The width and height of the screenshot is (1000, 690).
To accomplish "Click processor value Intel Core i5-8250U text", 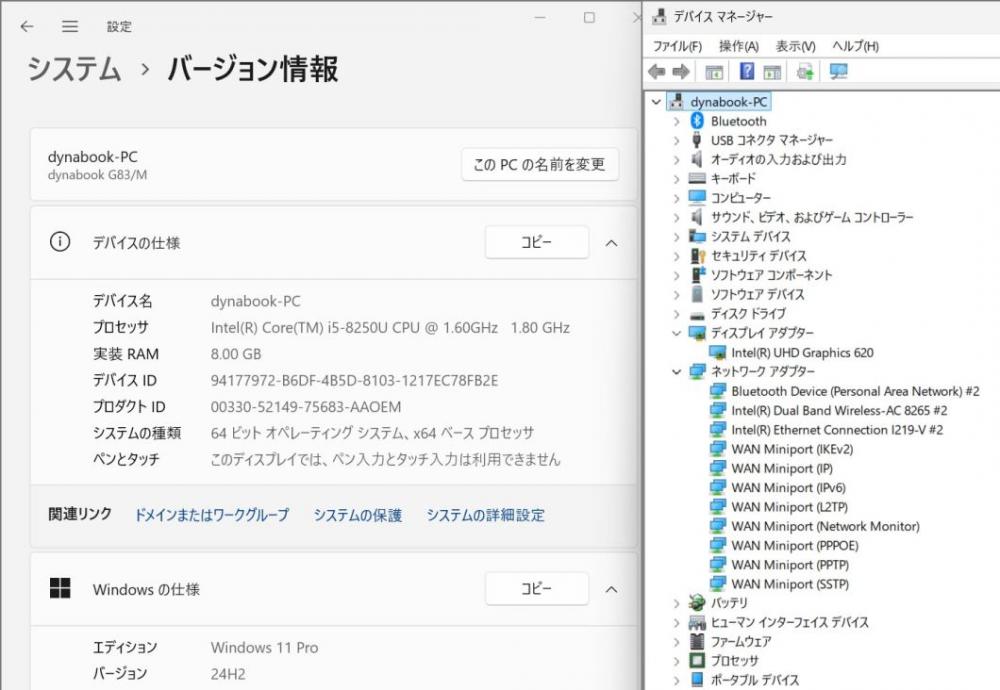I will tap(390, 328).
